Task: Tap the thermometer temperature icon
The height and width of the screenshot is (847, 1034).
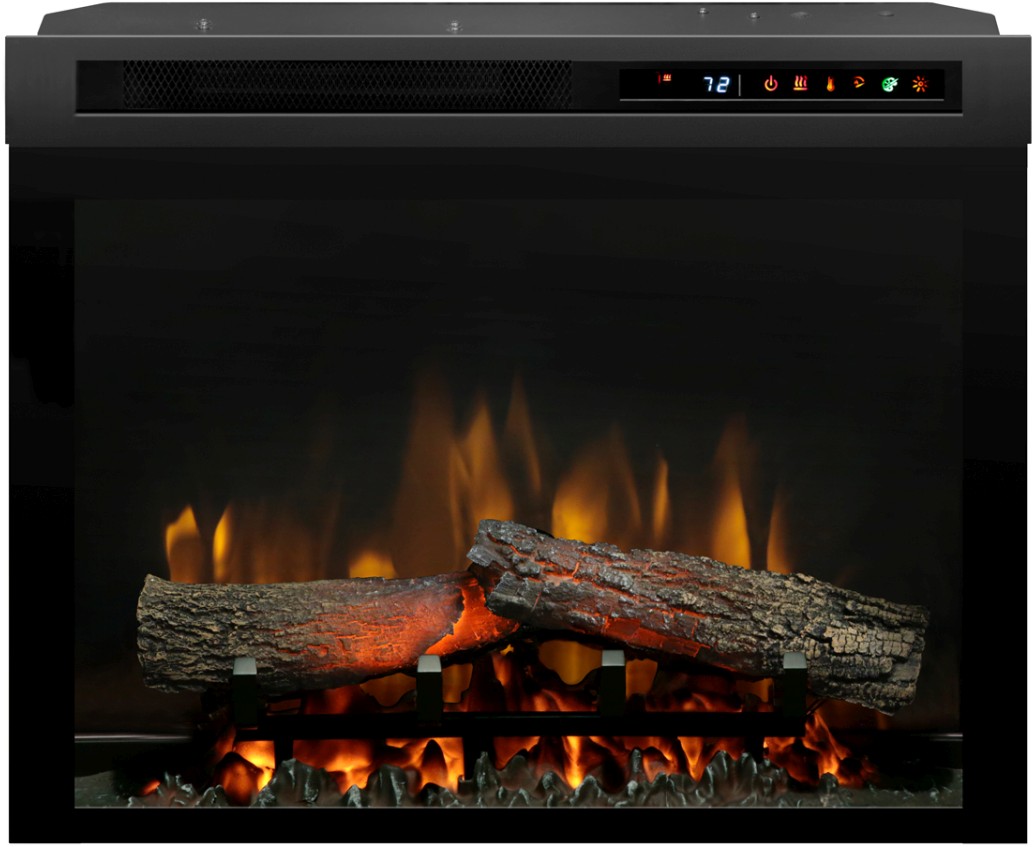Action: pyautogui.click(x=830, y=84)
